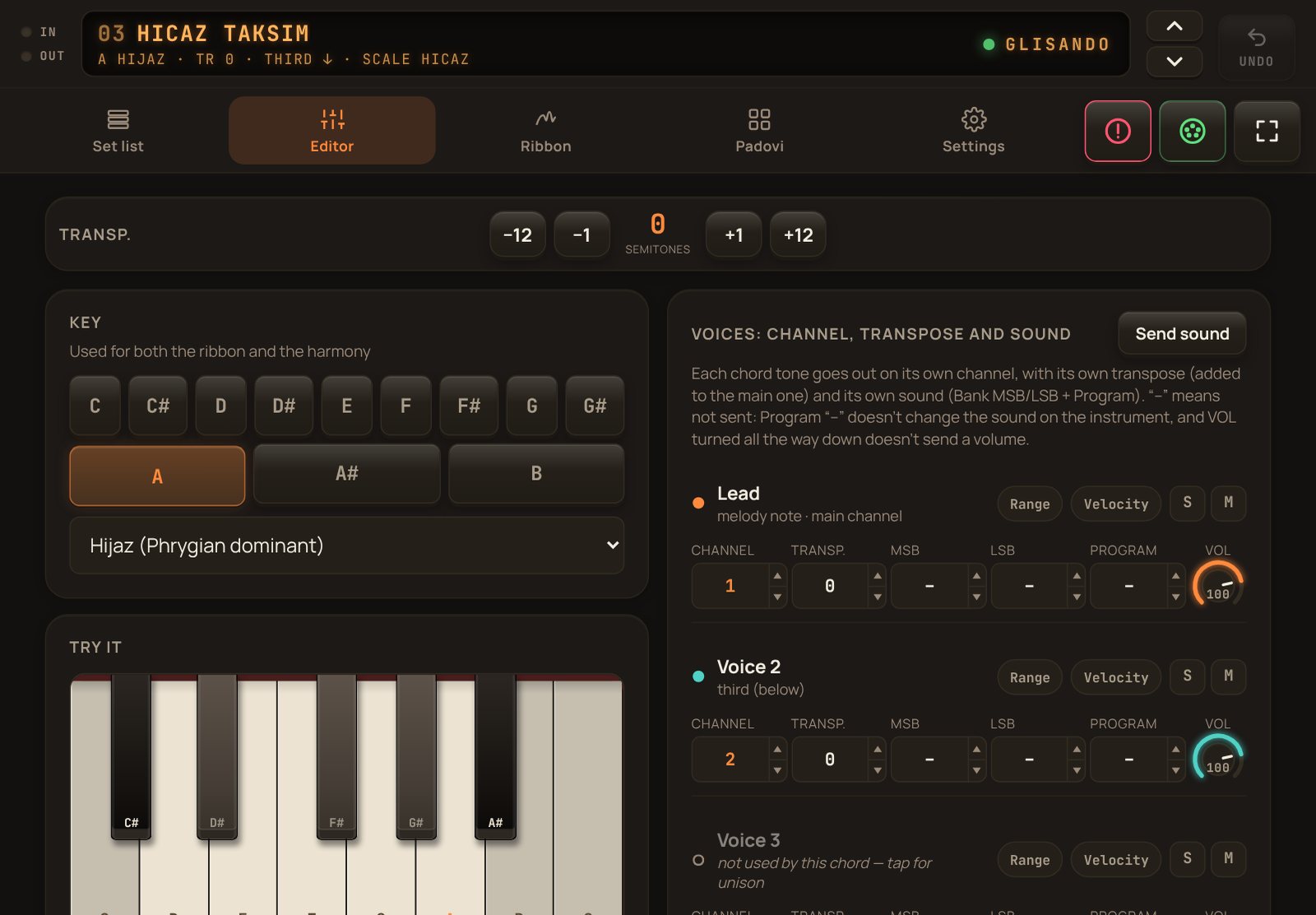Select key C#

158,406
